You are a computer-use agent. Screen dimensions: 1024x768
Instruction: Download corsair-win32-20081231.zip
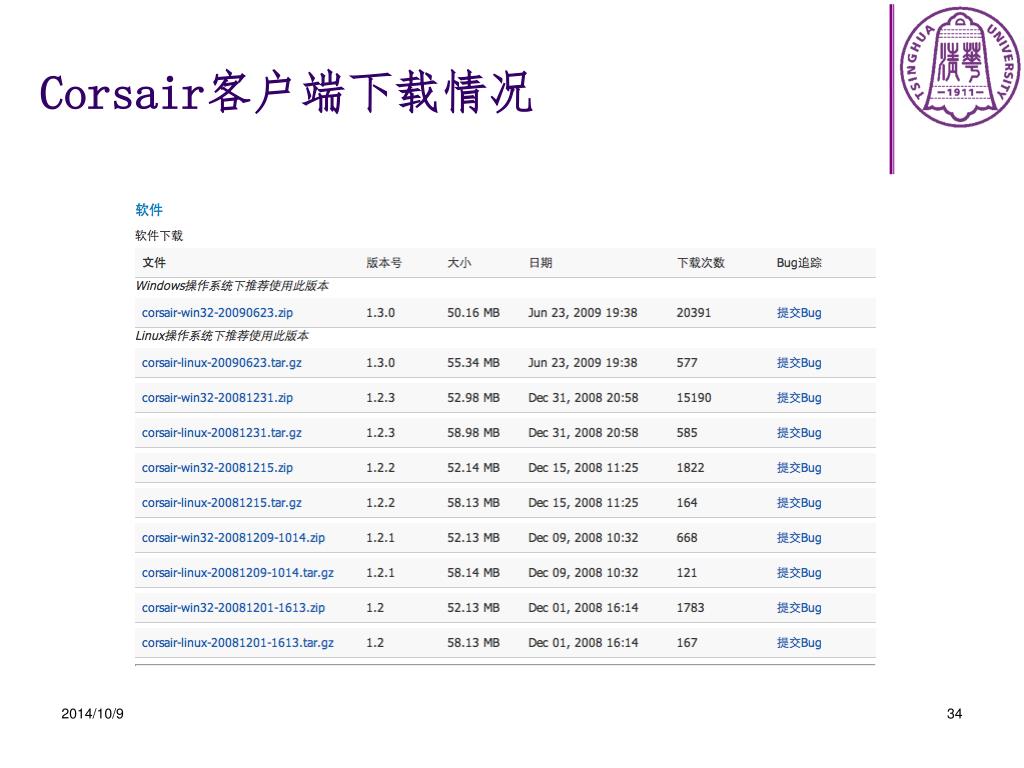point(217,398)
